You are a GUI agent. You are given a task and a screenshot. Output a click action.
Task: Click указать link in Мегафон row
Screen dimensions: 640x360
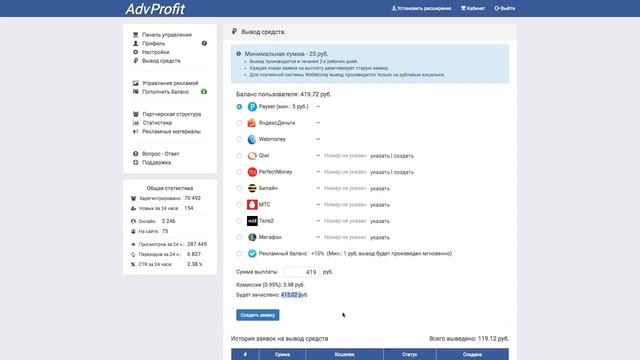[380, 238]
